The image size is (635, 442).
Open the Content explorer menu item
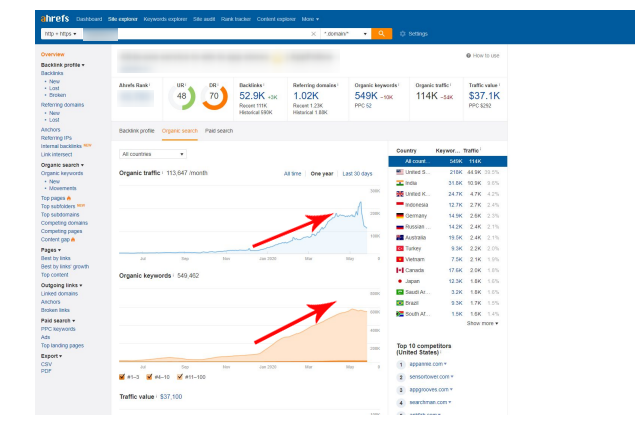276,19
